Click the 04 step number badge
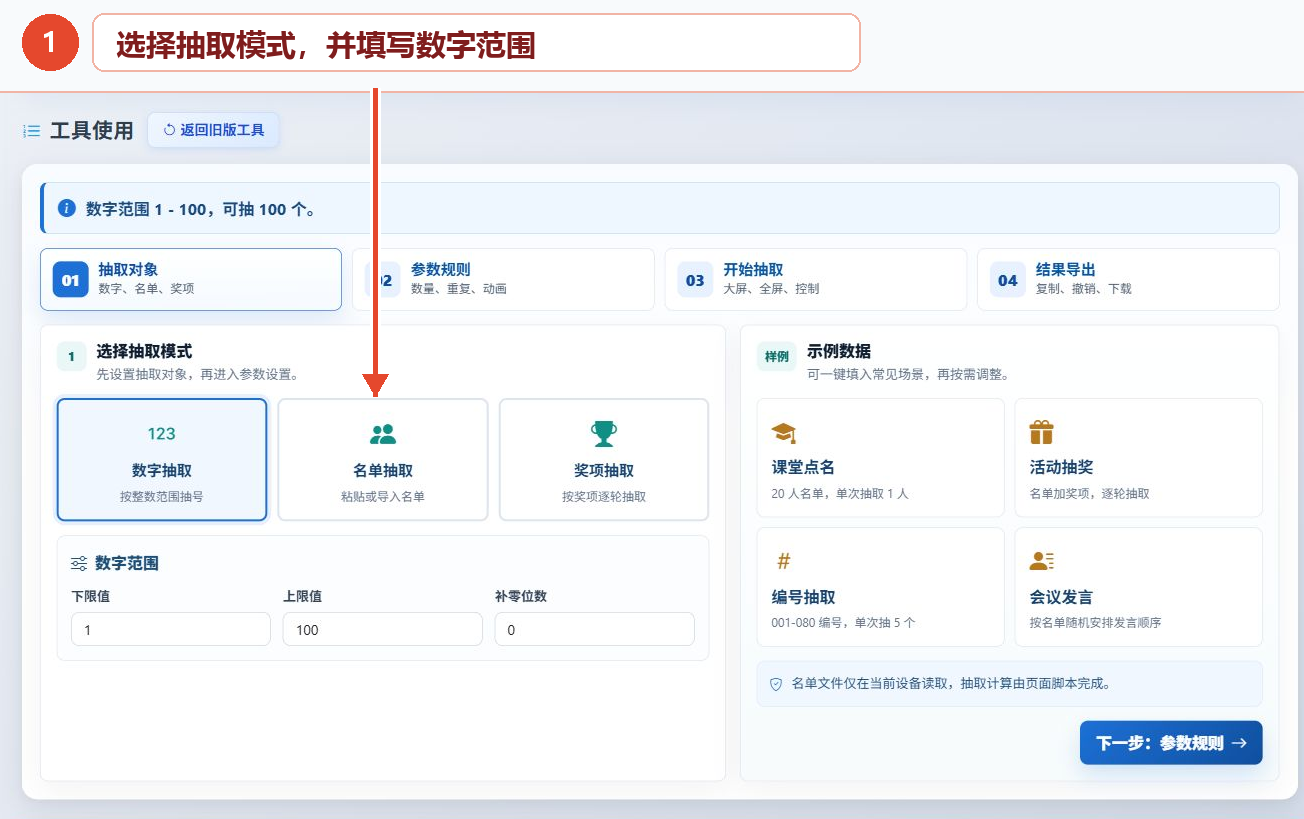 point(1008,280)
